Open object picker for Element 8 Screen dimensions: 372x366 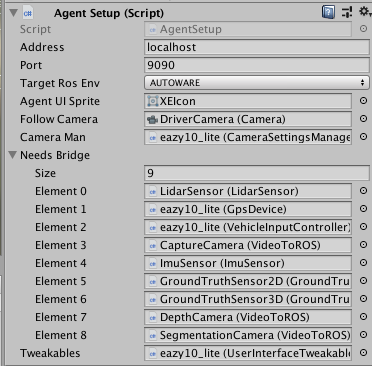click(363, 335)
